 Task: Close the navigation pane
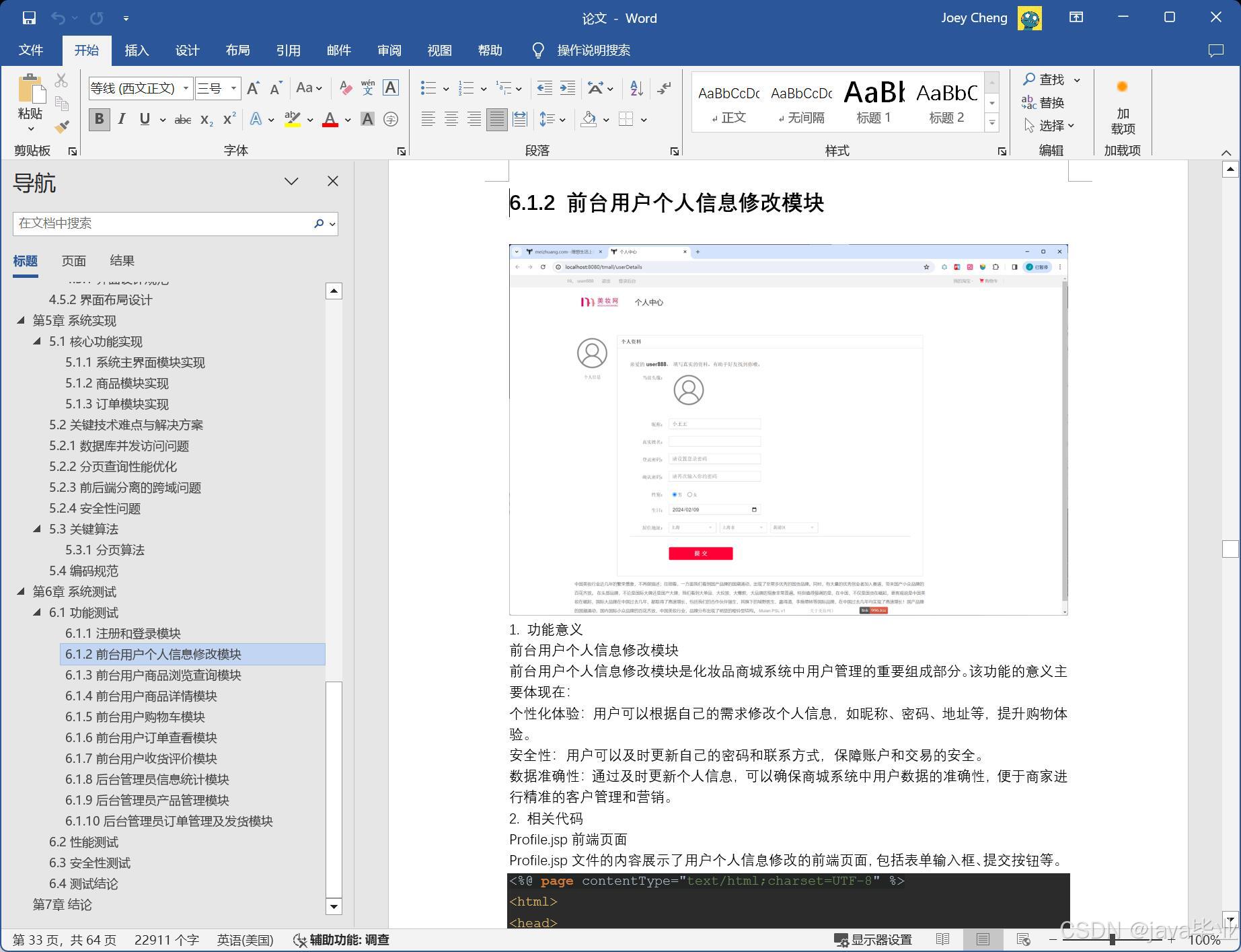pos(333,181)
